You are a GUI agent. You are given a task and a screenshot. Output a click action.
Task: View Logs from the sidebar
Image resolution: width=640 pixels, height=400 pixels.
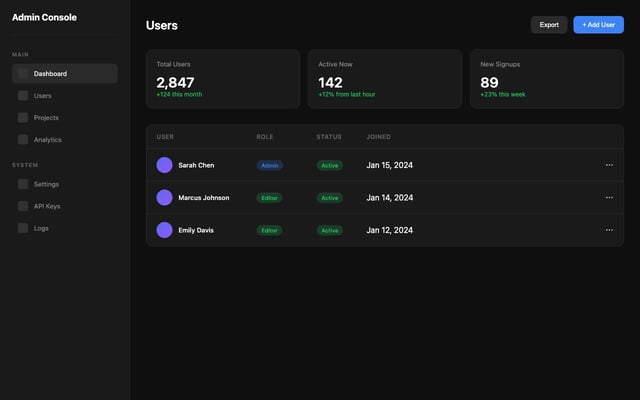pyautogui.click(x=64, y=228)
